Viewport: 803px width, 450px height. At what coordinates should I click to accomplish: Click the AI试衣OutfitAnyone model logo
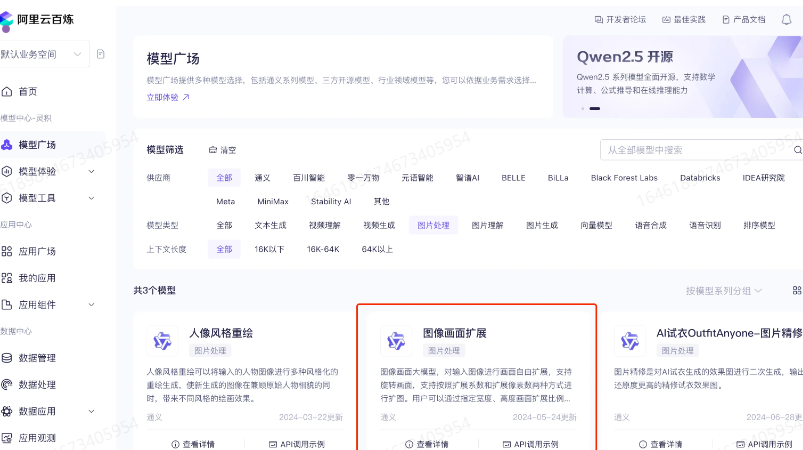click(x=629, y=340)
